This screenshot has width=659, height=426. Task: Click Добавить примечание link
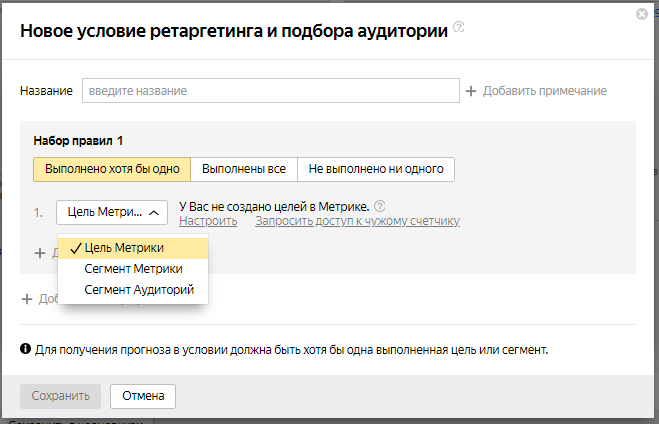(x=544, y=91)
